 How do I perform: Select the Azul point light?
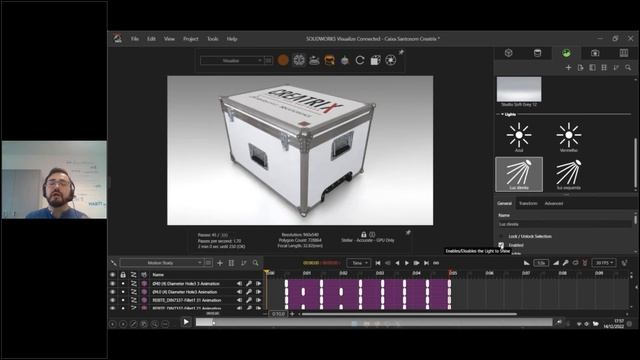point(519,137)
